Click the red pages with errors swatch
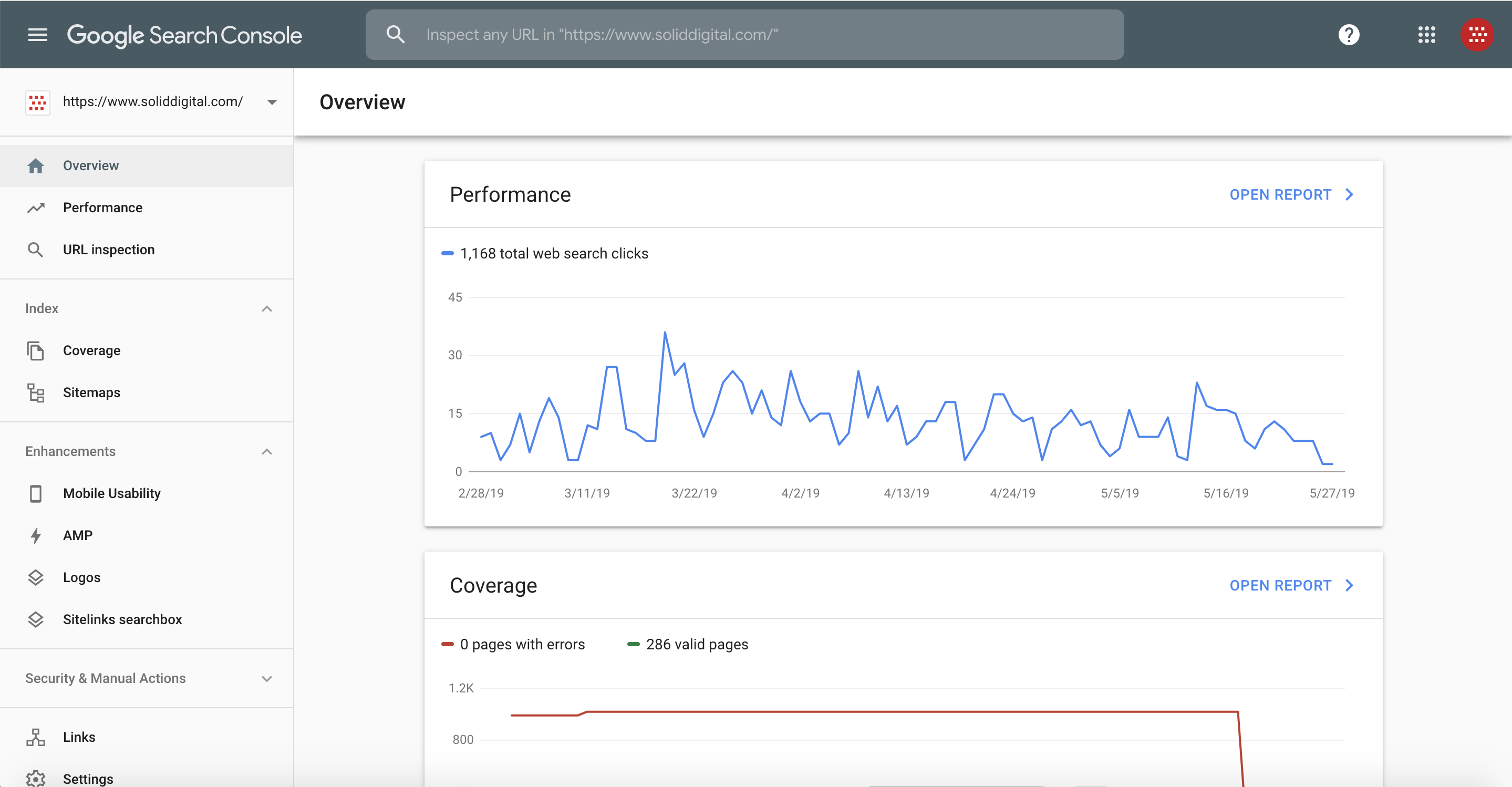Image resolution: width=1512 pixels, height=787 pixels. [x=447, y=645]
